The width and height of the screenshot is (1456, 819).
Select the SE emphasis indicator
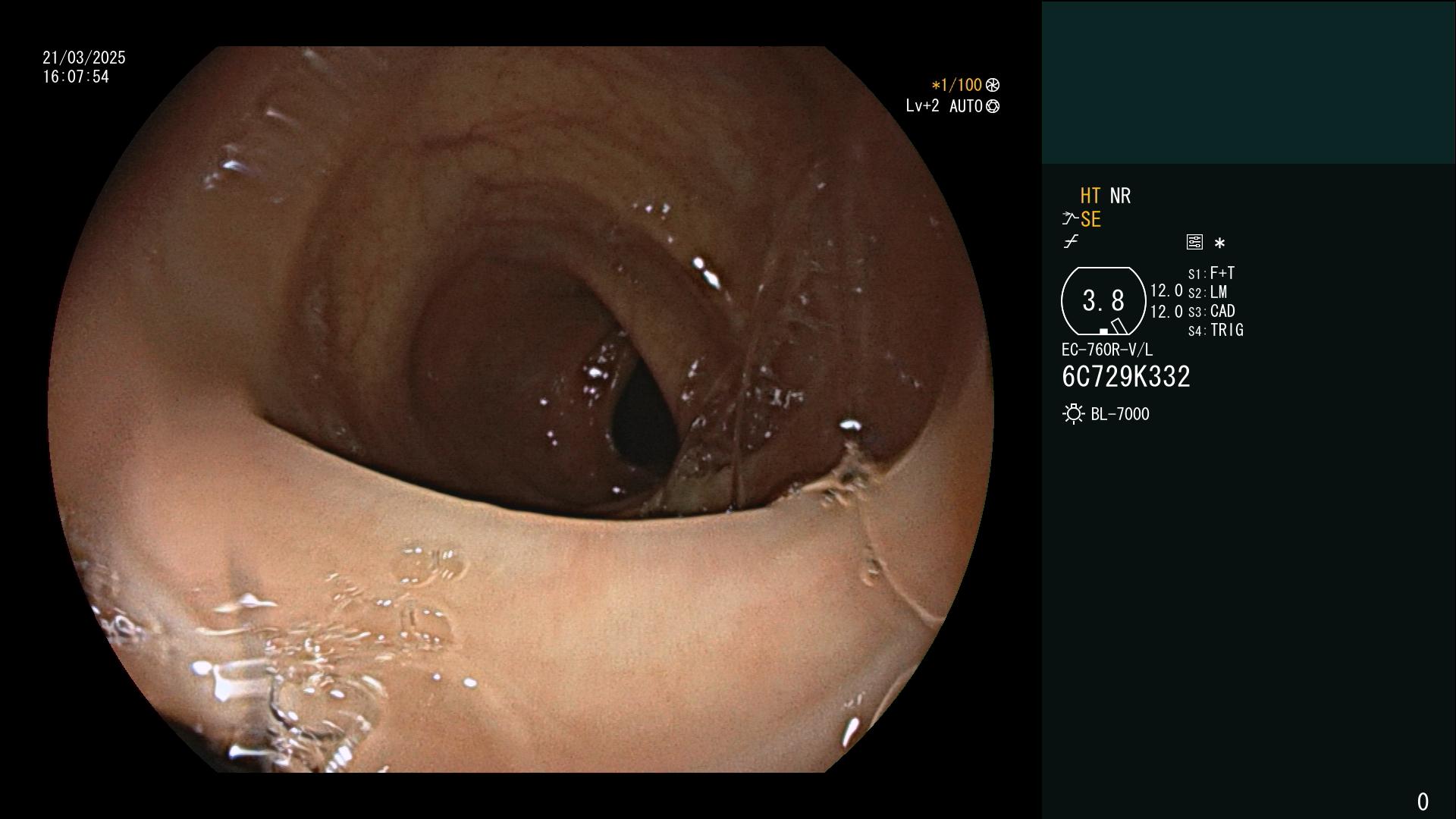coord(1090,219)
